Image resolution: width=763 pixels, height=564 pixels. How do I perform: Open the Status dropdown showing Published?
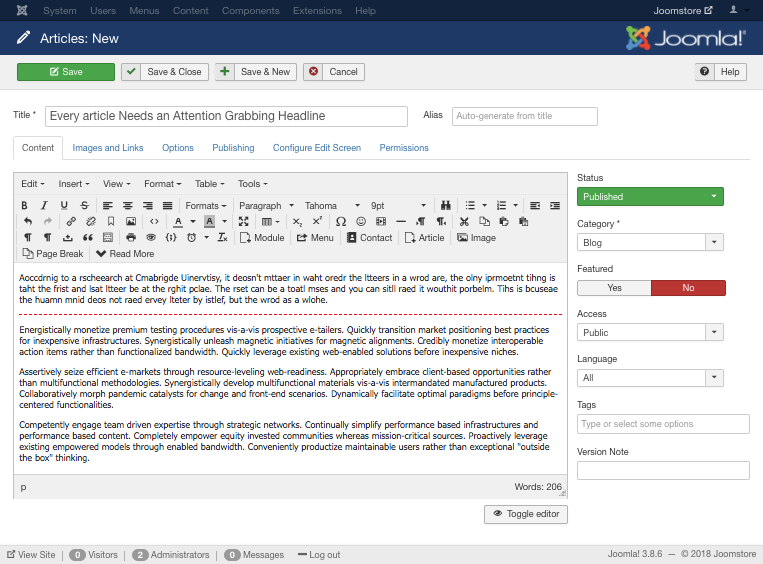pyautogui.click(x=650, y=197)
